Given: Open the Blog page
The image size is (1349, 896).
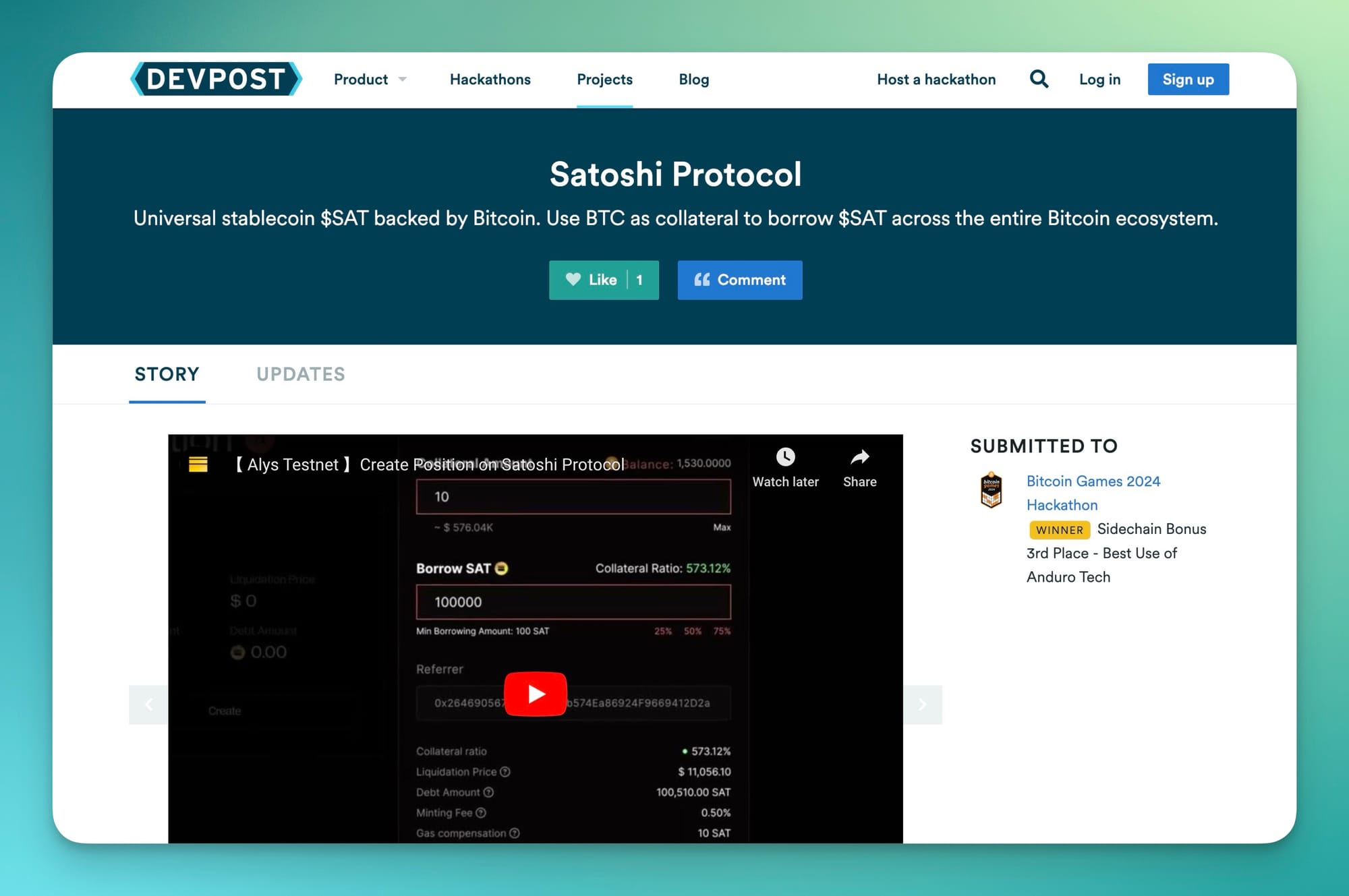Looking at the screenshot, I should [x=693, y=80].
